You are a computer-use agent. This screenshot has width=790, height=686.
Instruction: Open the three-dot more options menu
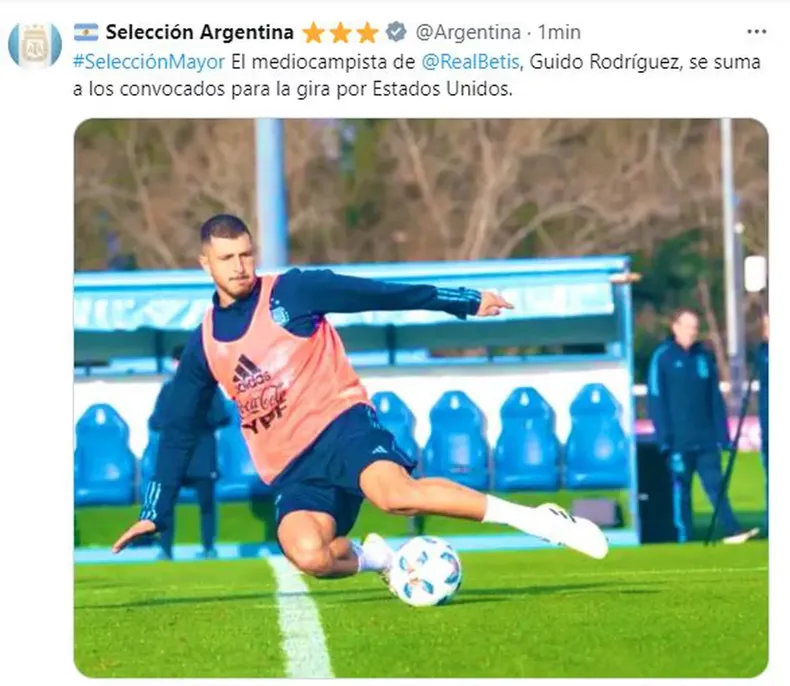coord(756,32)
